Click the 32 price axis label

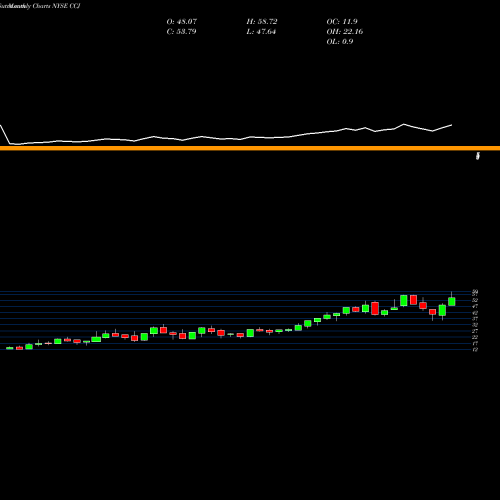pyautogui.click(x=475, y=325)
